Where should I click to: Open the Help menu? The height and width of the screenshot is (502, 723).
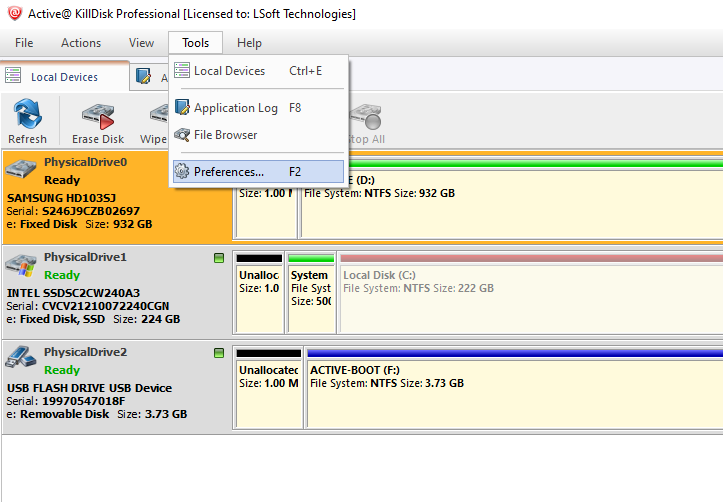(249, 43)
